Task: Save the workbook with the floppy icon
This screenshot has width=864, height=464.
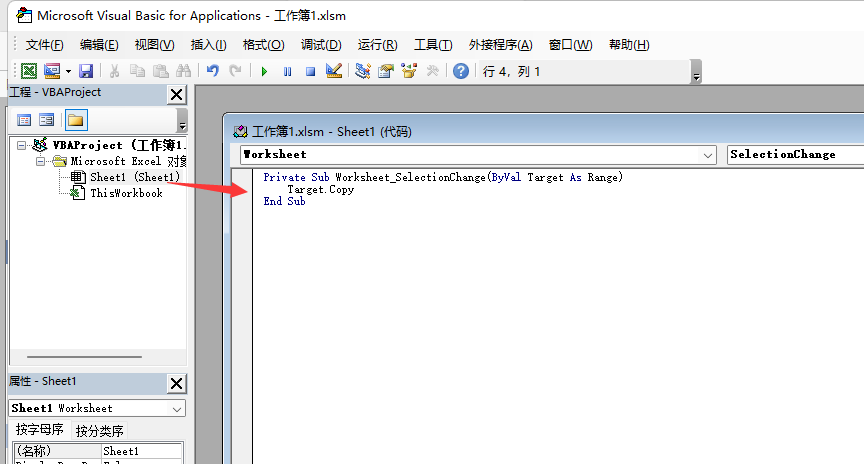Action: [x=86, y=71]
